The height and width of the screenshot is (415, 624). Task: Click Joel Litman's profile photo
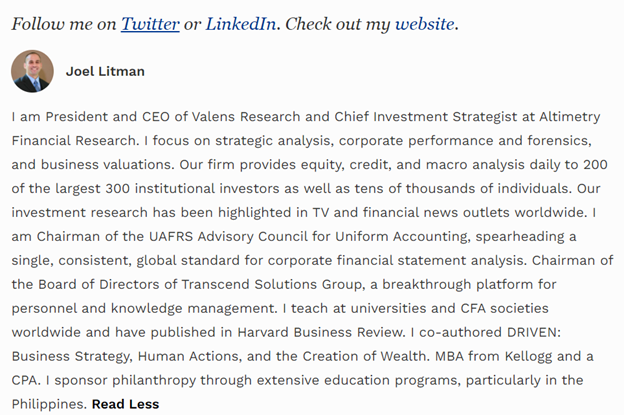click(32, 71)
